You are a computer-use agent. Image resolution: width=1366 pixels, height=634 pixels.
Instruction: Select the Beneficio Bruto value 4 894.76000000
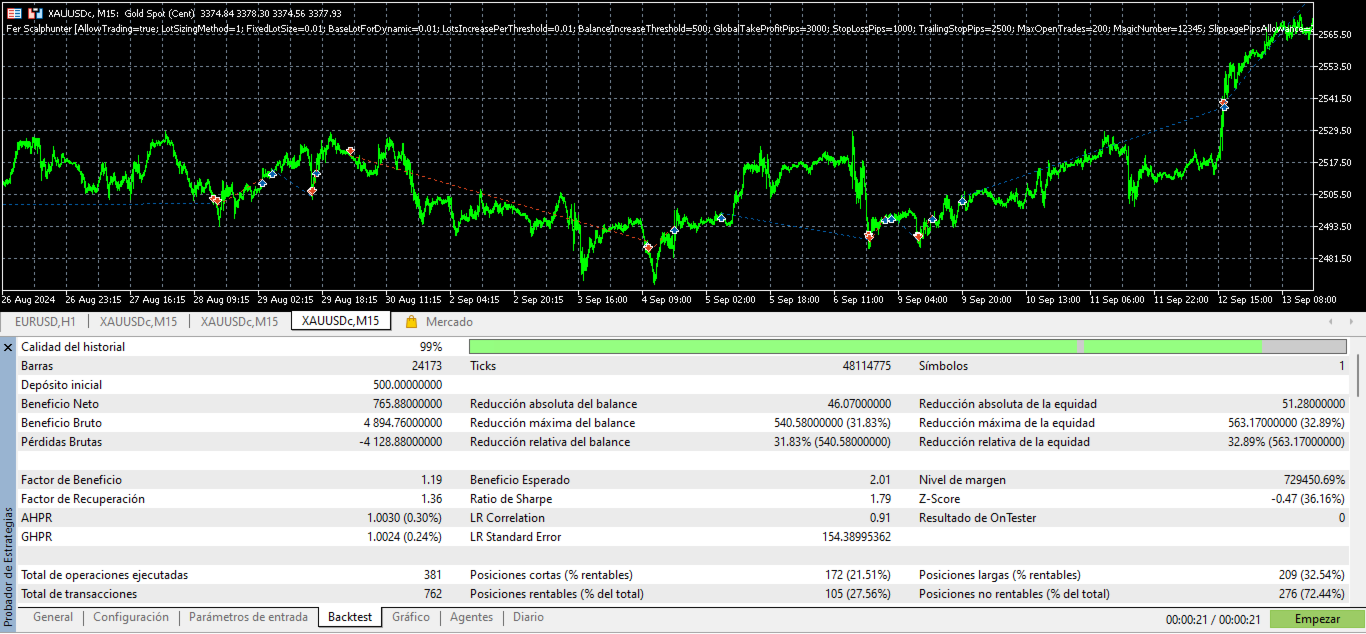[403, 423]
